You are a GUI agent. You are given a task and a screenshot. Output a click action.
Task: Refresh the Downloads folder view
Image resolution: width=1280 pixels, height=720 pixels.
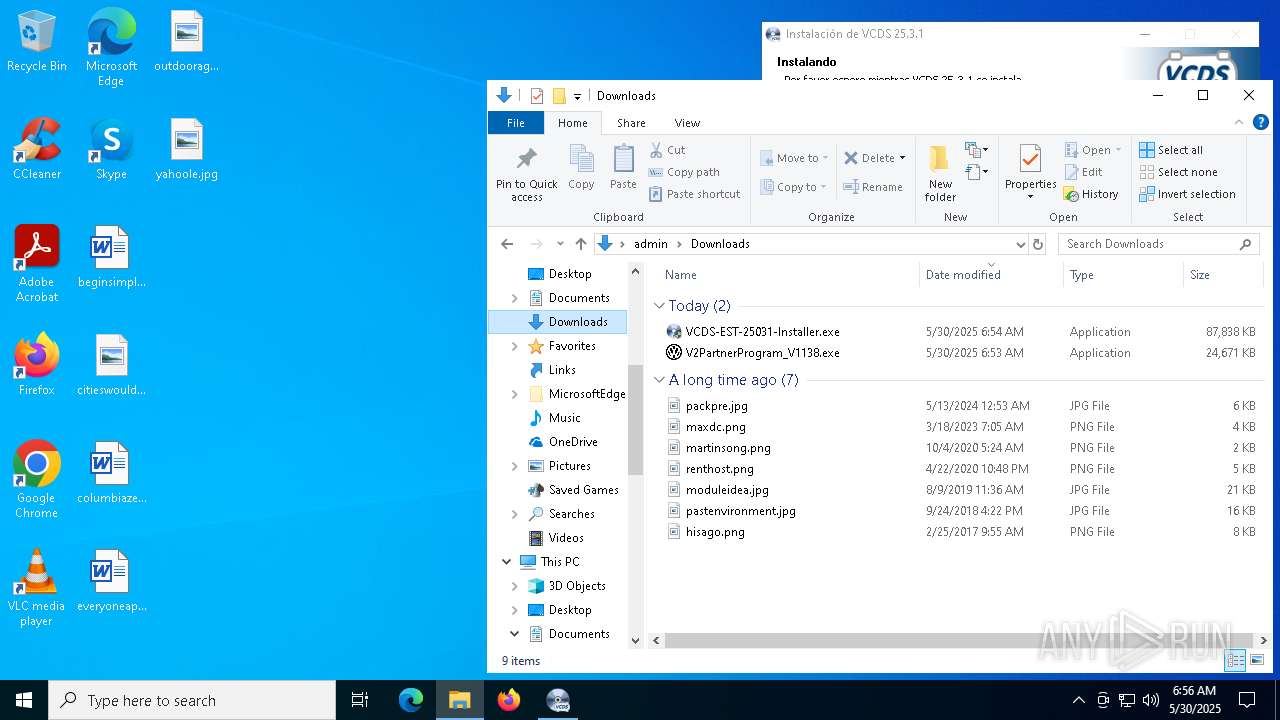[1038, 244]
